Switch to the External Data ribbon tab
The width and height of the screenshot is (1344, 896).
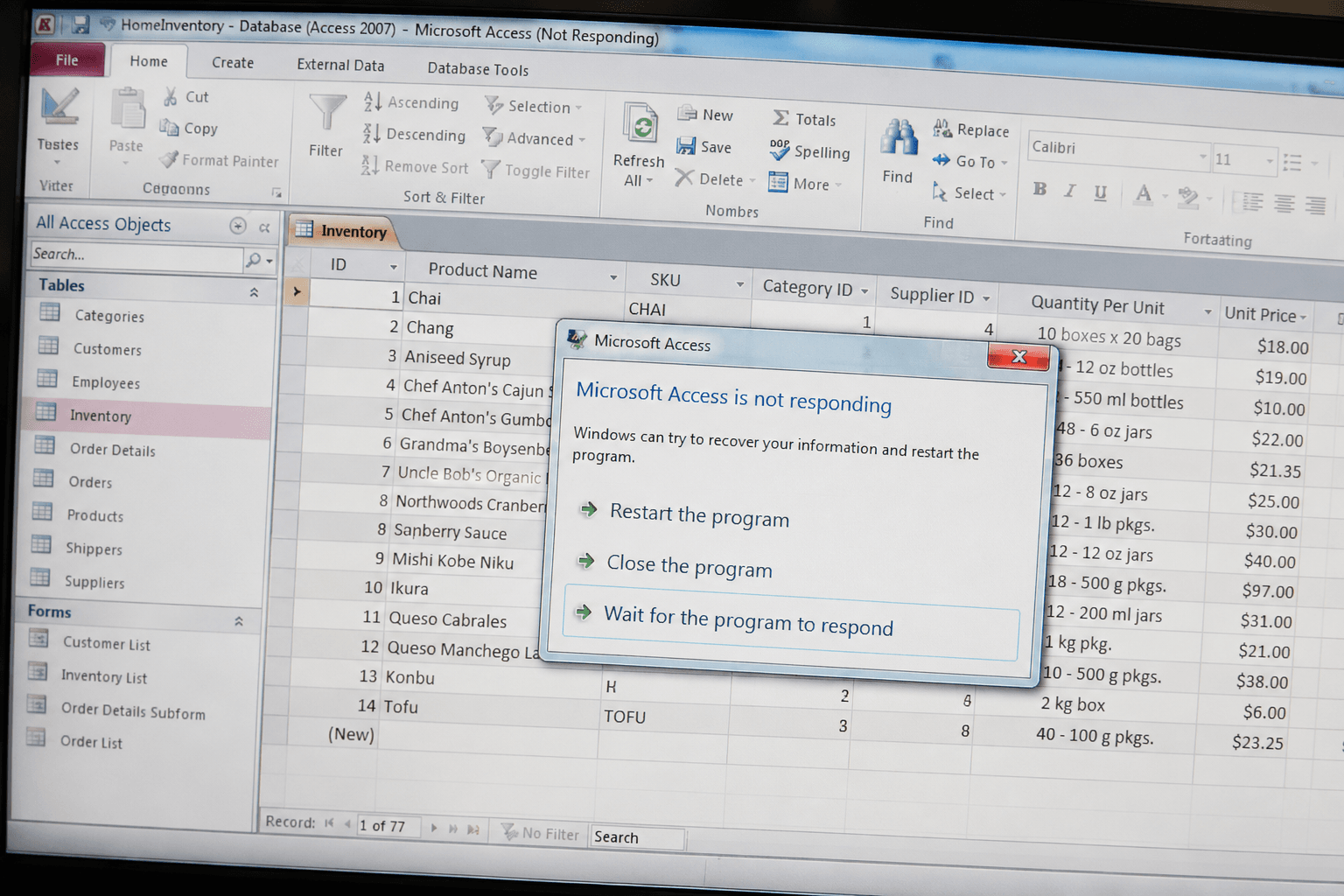[x=340, y=65]
